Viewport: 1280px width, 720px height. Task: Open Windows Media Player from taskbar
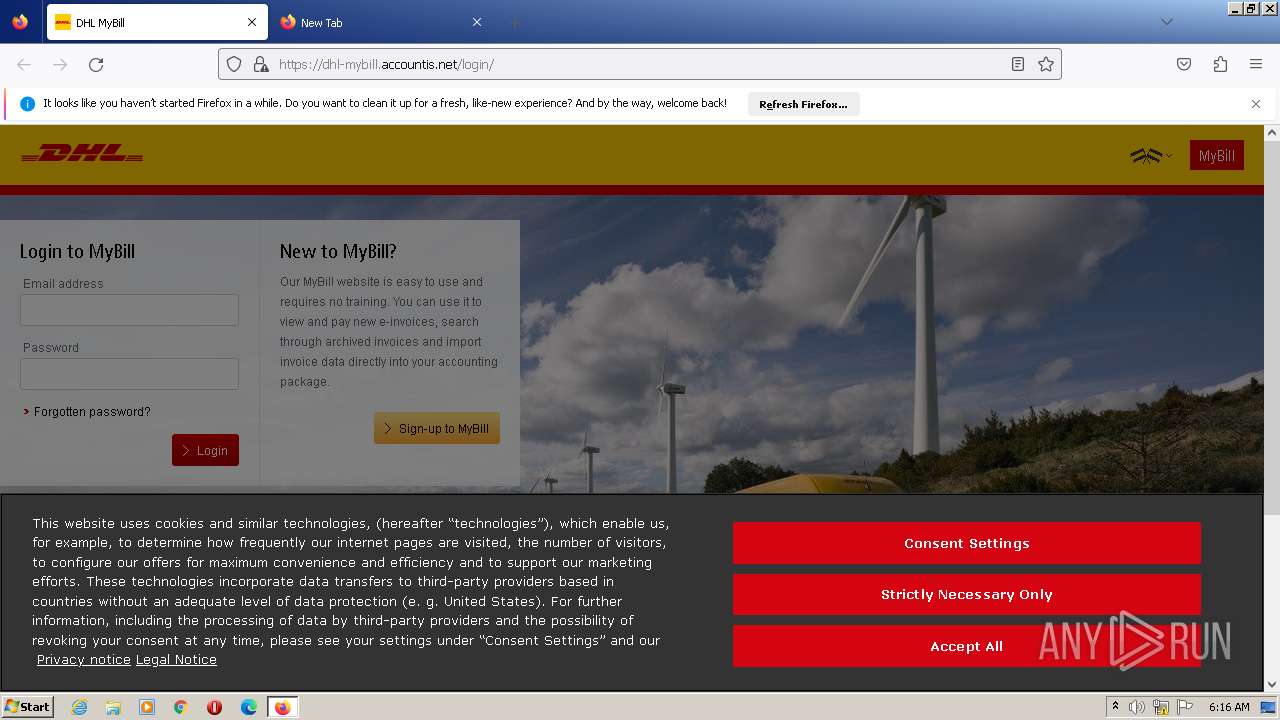[147, 707]
